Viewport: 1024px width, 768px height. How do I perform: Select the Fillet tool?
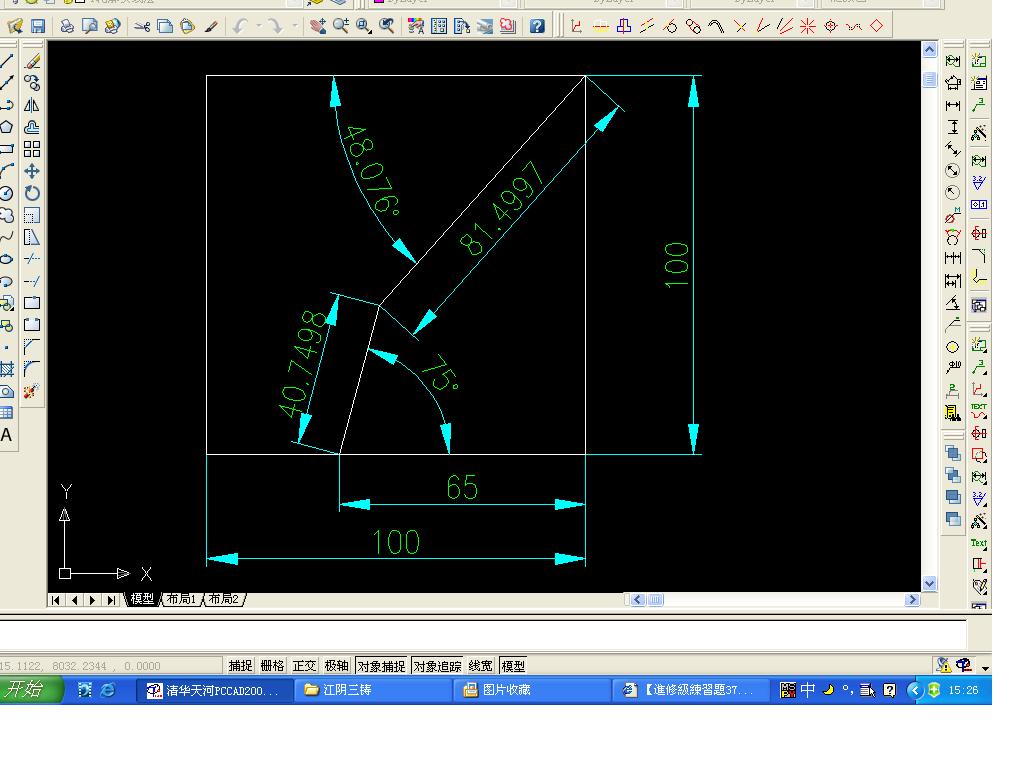32,368
